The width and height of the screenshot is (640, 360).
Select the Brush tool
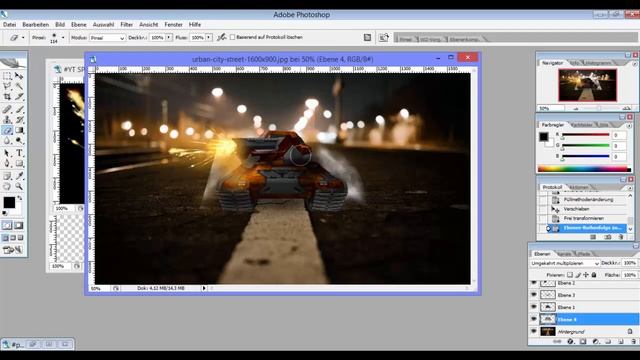19,109
